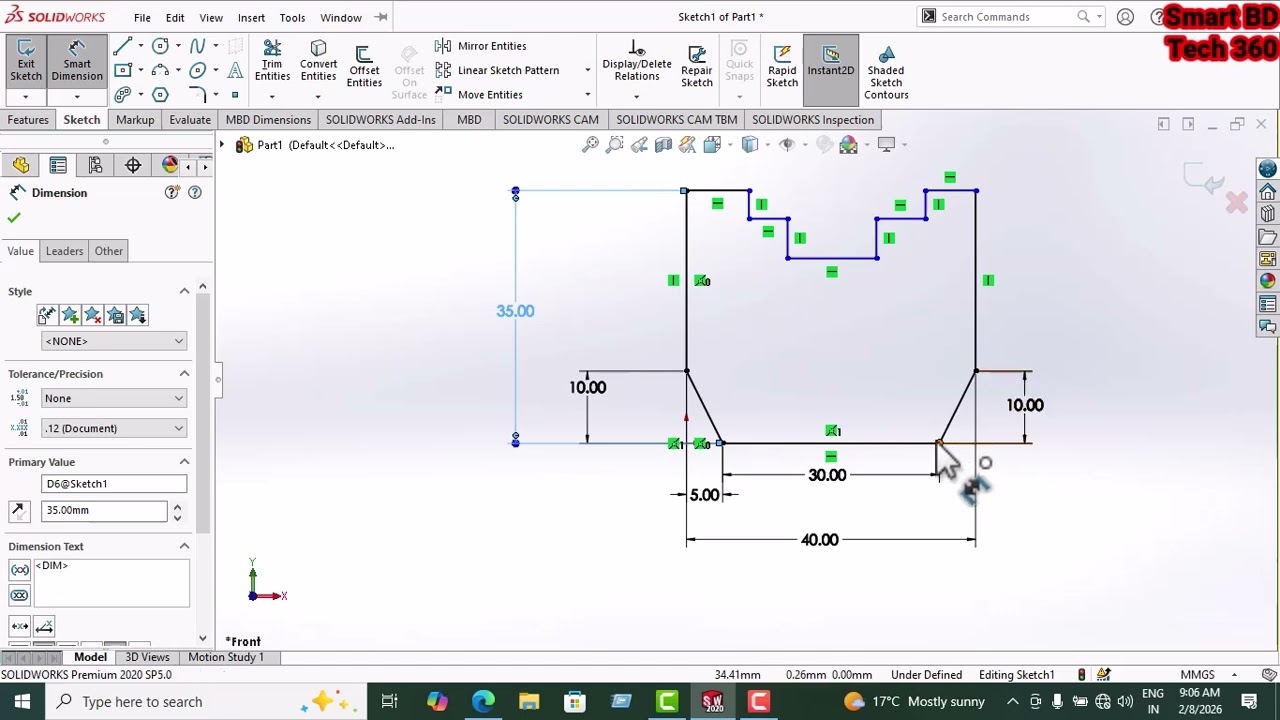Click the Reverse Direction arrow beside 35.00mm
This screenshot has height=720, width=1280.
pyautogui.click(x=18, y=511)
